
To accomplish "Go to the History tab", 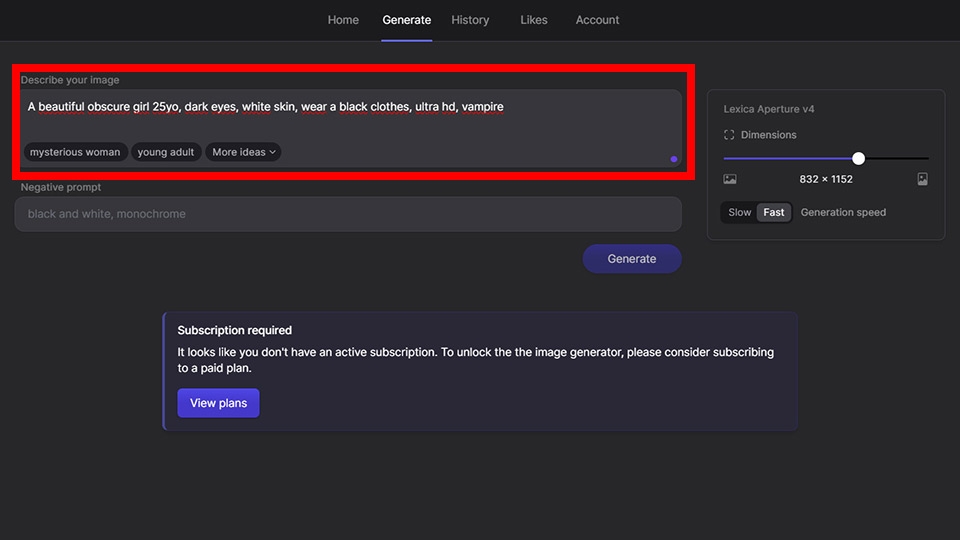I will point(470,20).
